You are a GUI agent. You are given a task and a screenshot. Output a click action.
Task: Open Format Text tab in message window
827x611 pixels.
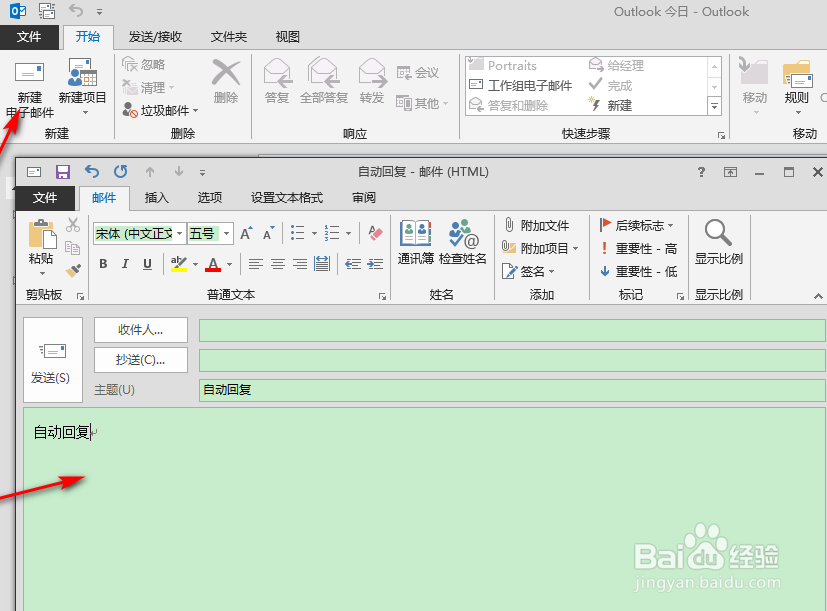click(x=286, y=197)
